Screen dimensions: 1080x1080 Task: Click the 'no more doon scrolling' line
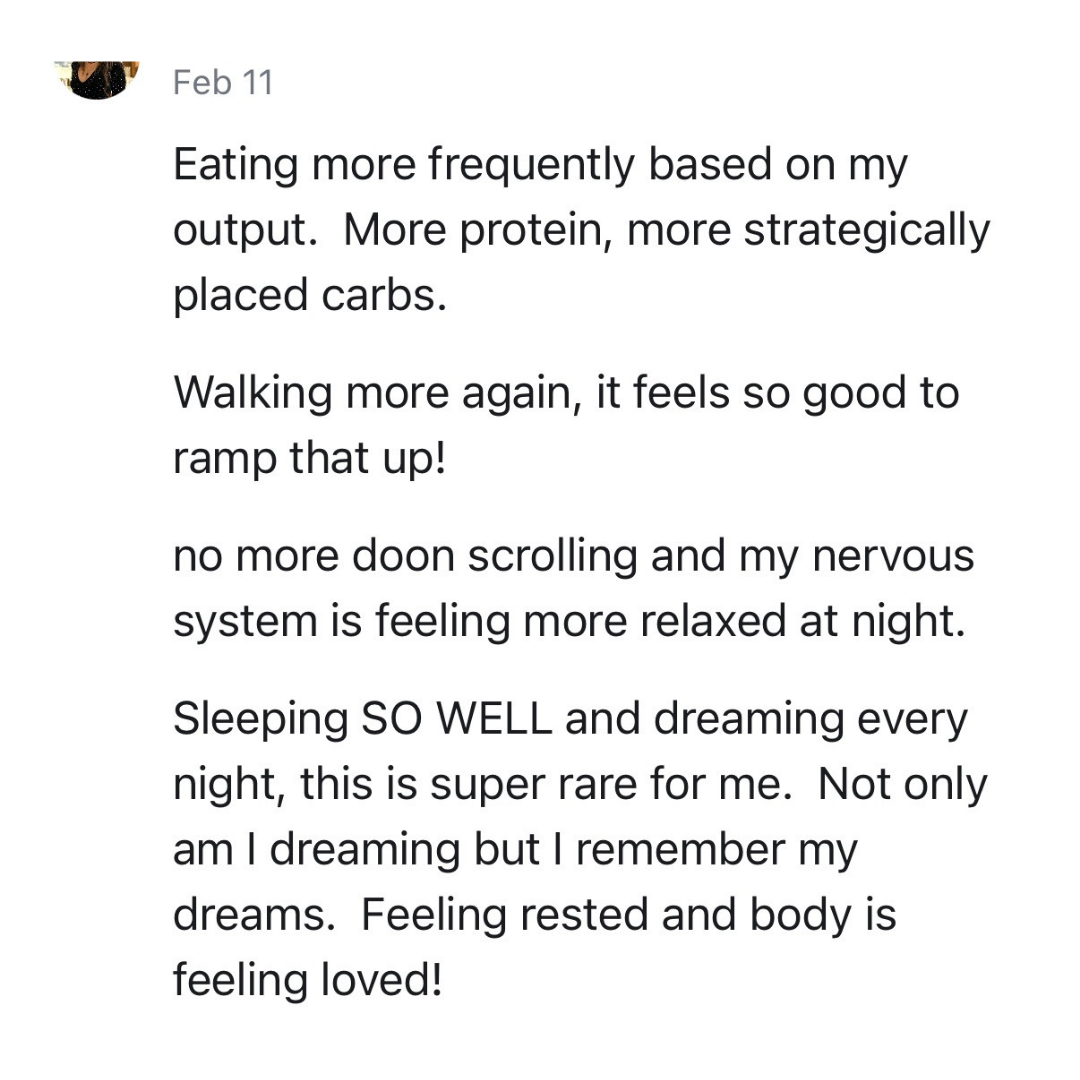[573, 556]
